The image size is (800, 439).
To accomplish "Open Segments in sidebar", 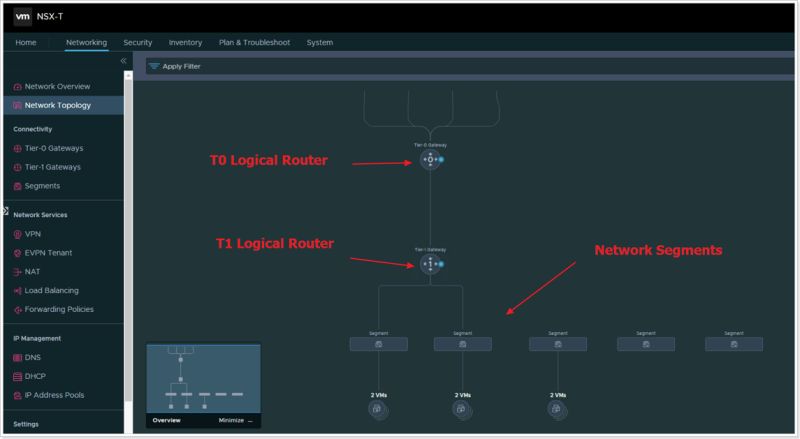I will click(x=42, y=186).
